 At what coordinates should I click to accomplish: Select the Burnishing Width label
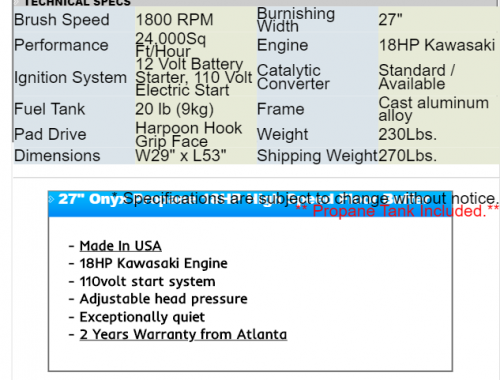click(296, 20)
